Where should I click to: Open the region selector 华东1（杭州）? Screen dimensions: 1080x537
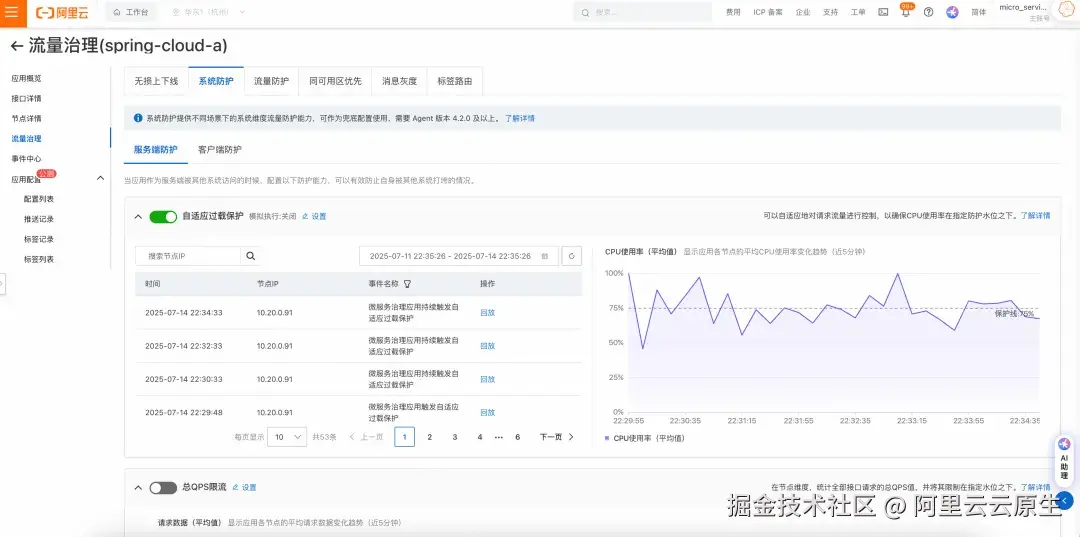point(209,12)
